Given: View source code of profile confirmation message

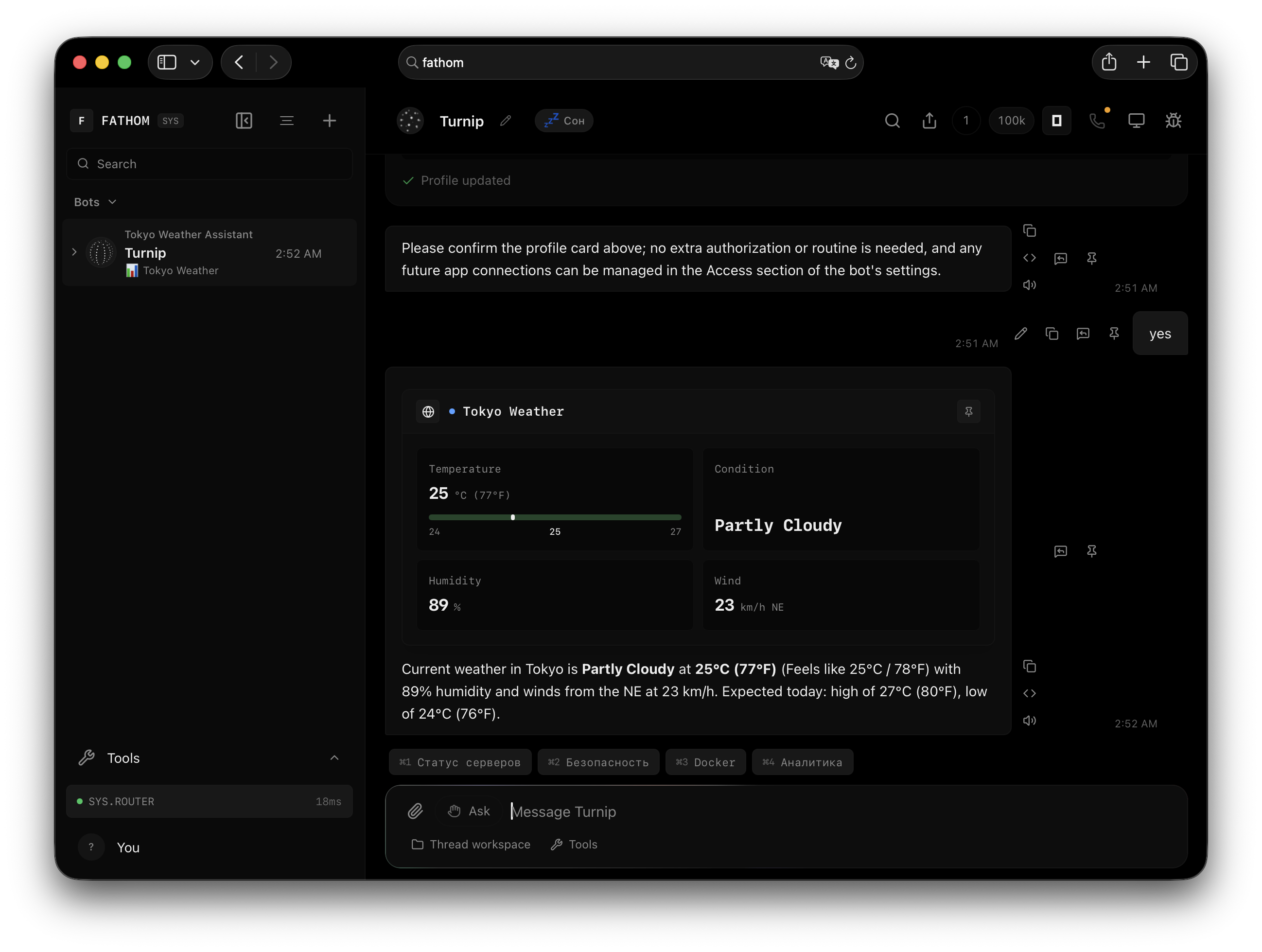Looking at the screenshot, I should pyautogui.click(x=1030, y=258).
